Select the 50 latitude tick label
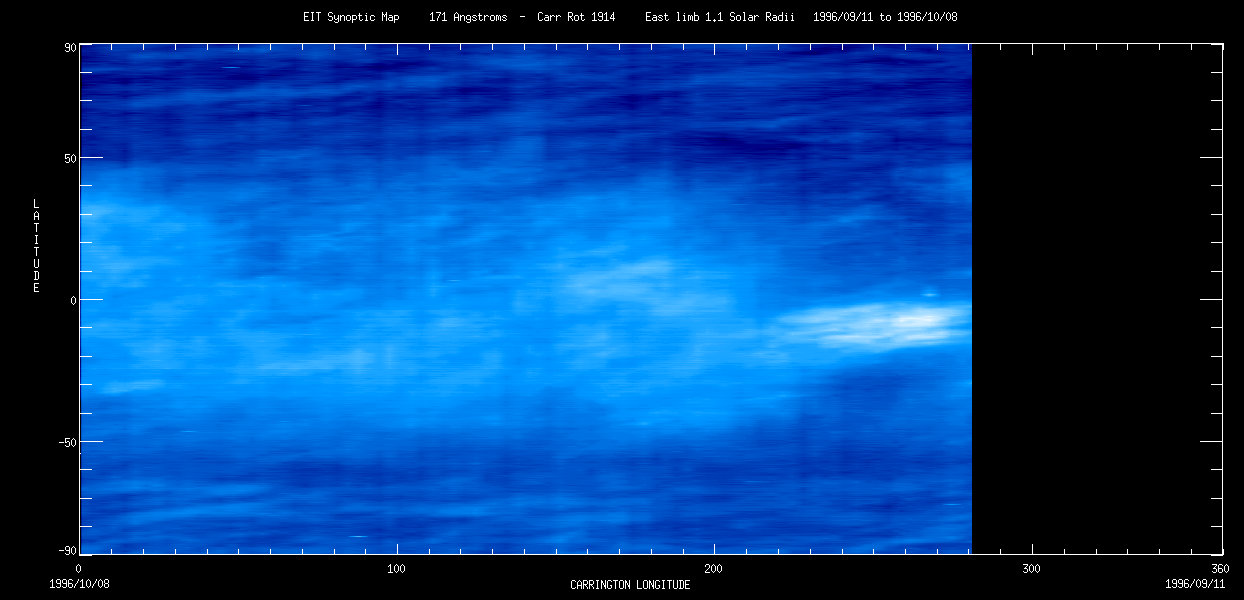Screen dimensions: 1244x600 (x=71, y=158)
